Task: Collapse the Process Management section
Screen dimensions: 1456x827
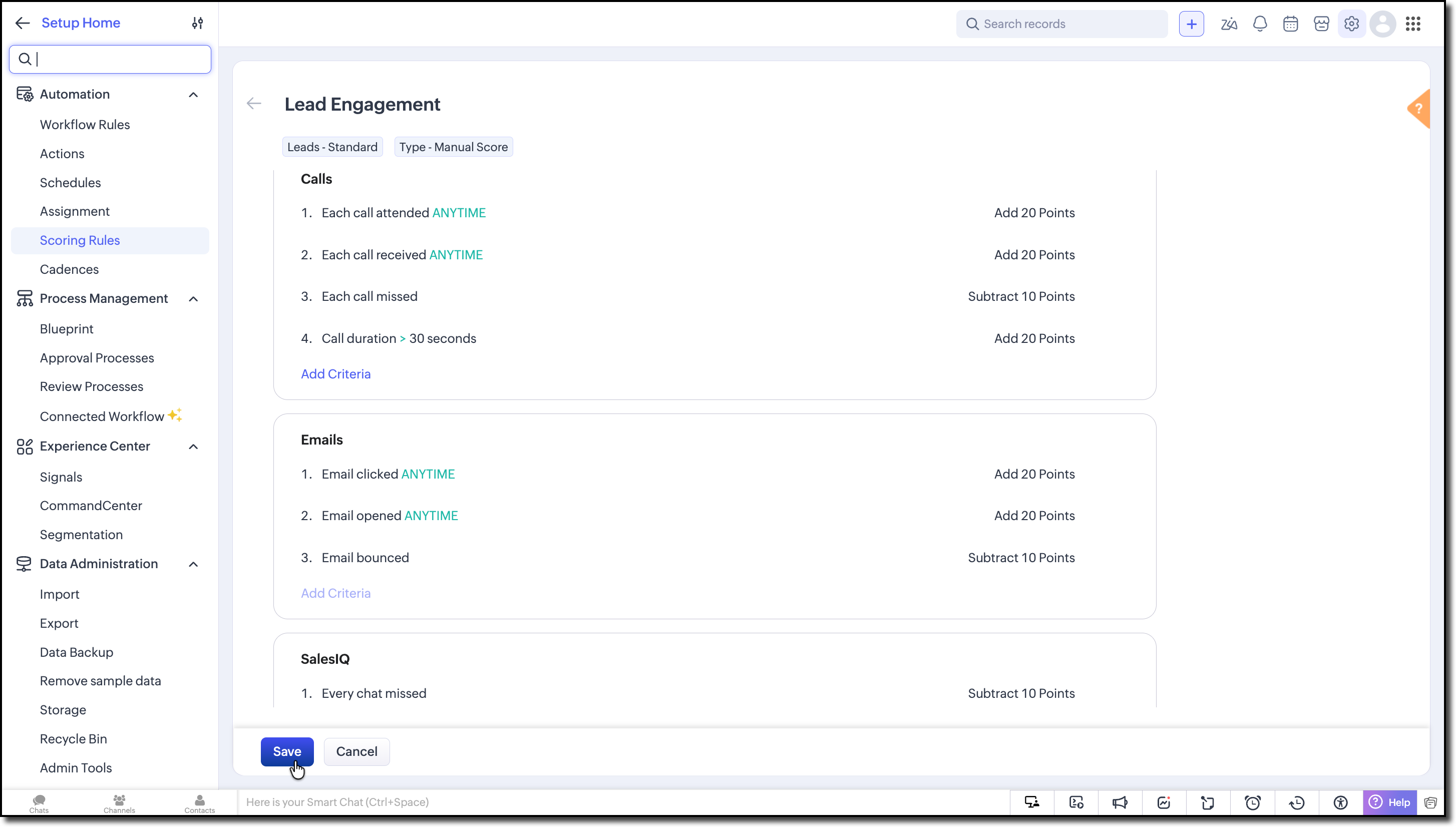Action: click(193, 299)
